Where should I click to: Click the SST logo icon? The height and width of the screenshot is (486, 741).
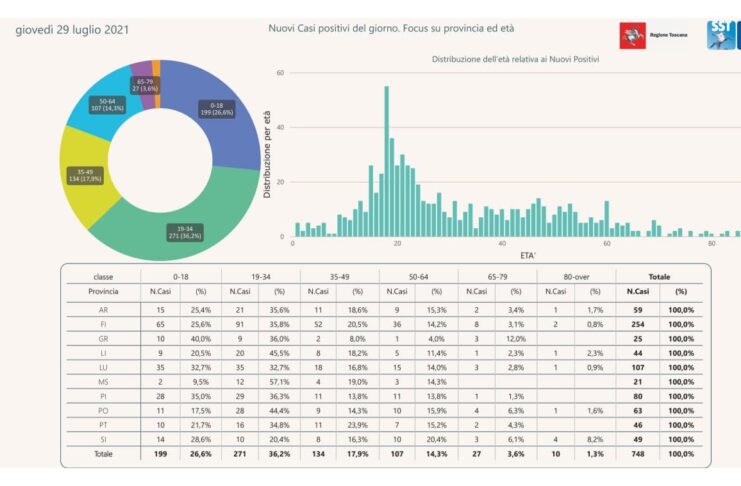click(x=721, y=35)
